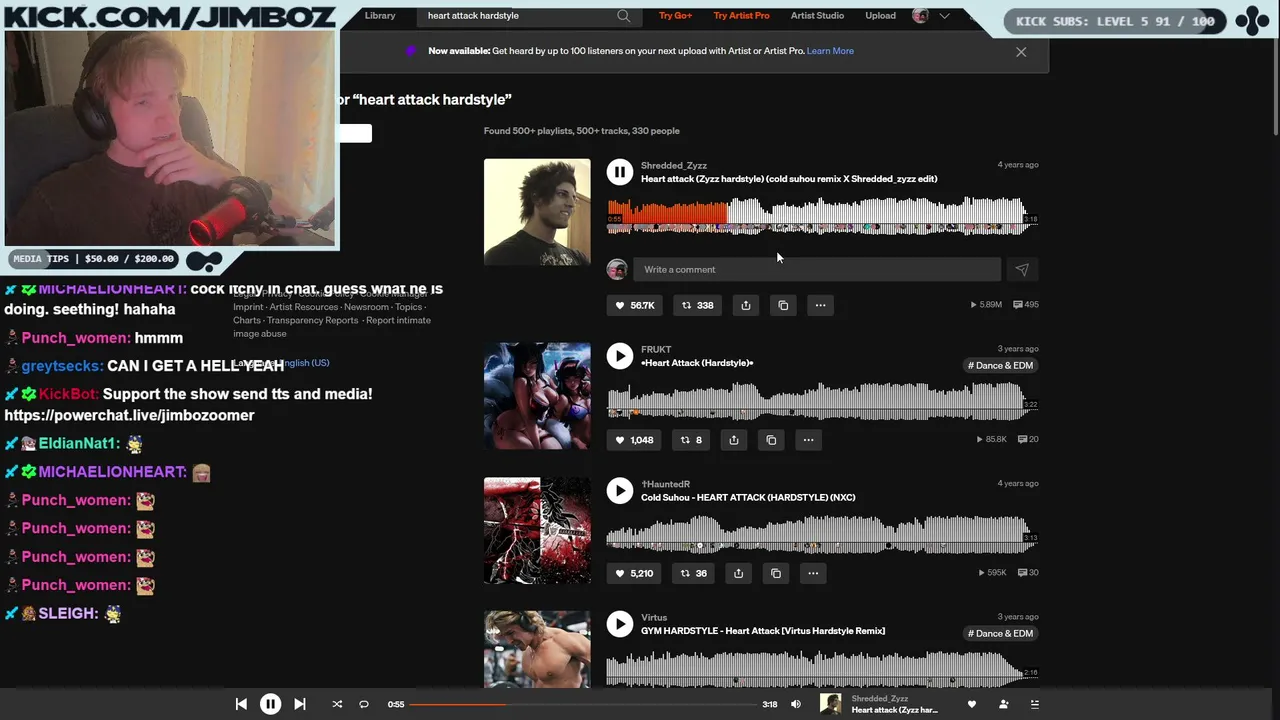This screenshot has width=1280, height=720.
Task: Open the Upload page
Action: pos(880,16)
